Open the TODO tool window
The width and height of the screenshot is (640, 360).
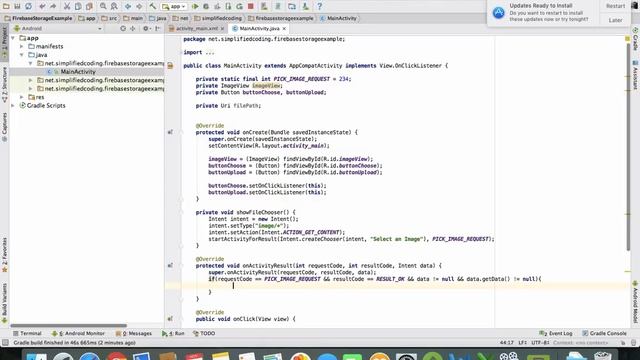[x=204, y=333]
